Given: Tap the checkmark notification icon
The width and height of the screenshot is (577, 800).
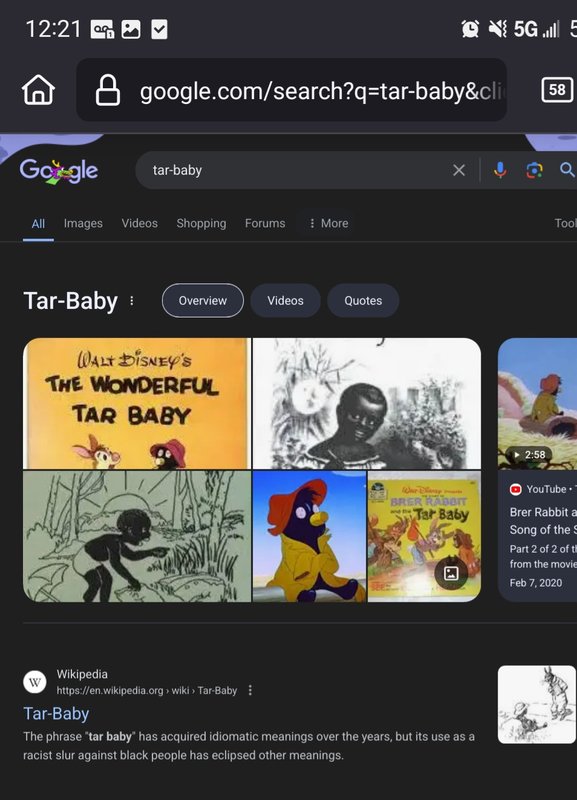Looking at the screenshot, I should tap(159, 30).
